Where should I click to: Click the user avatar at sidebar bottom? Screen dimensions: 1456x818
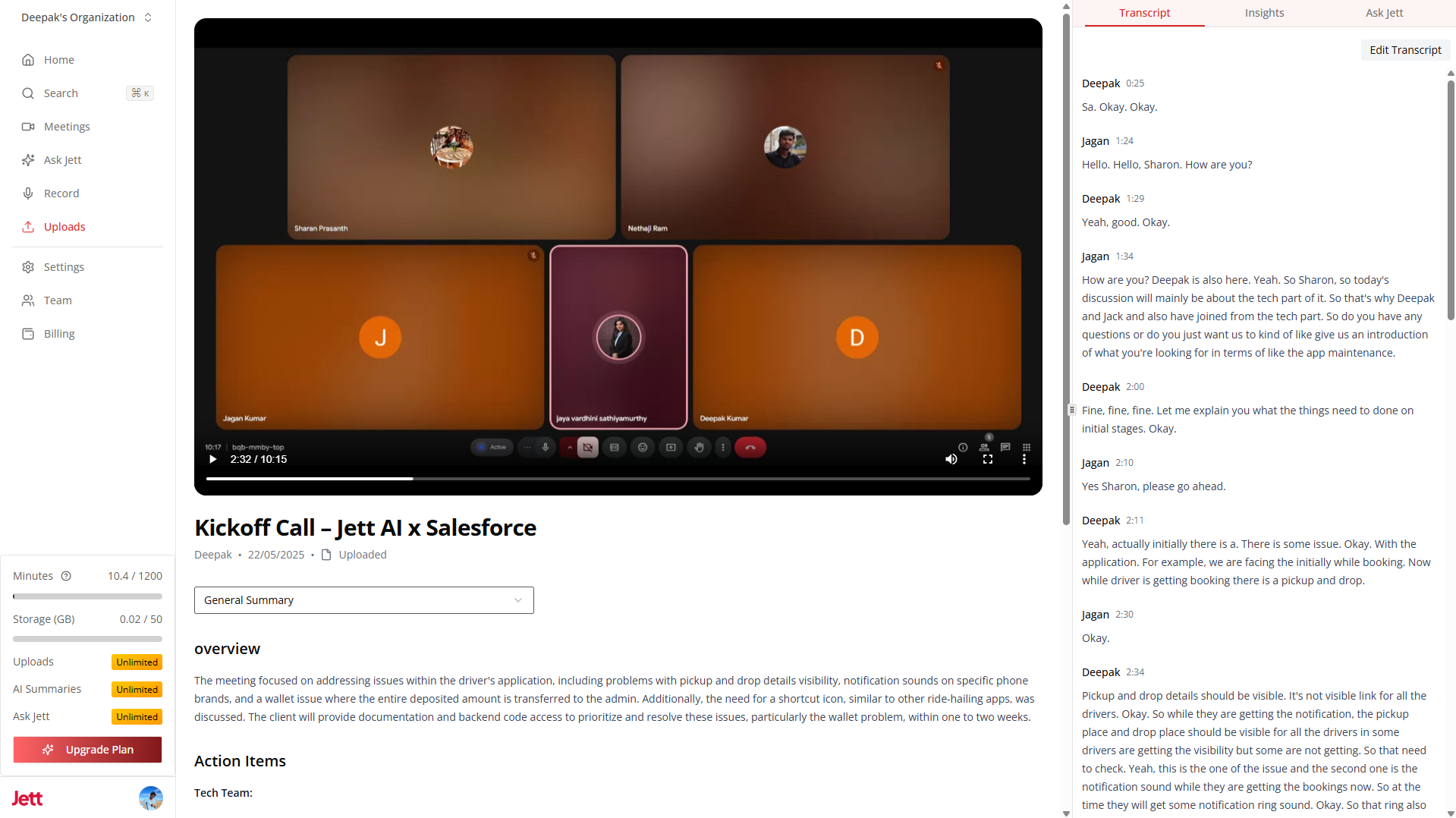151,798
